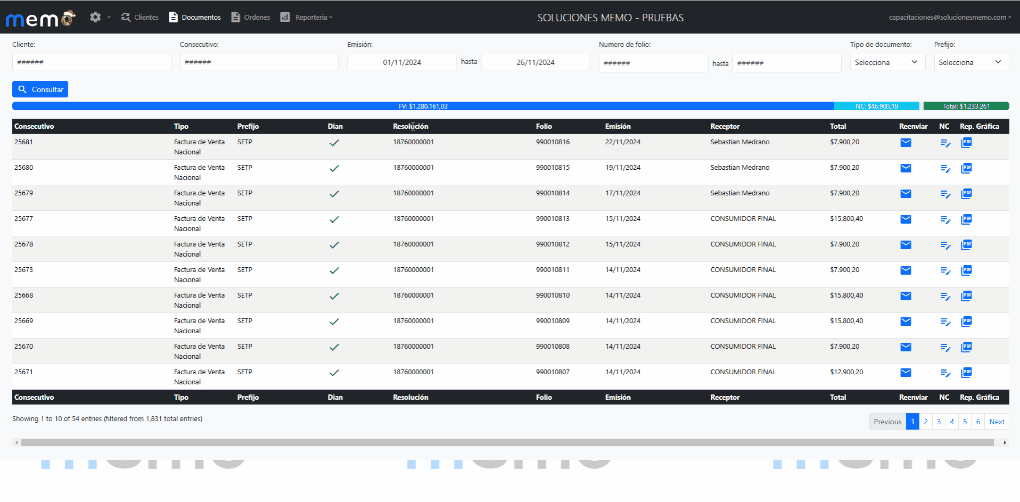Screen dimensions: 1020x502
Task: Open PDF graphic for consecutivo 25681
Action: point(966,142)
